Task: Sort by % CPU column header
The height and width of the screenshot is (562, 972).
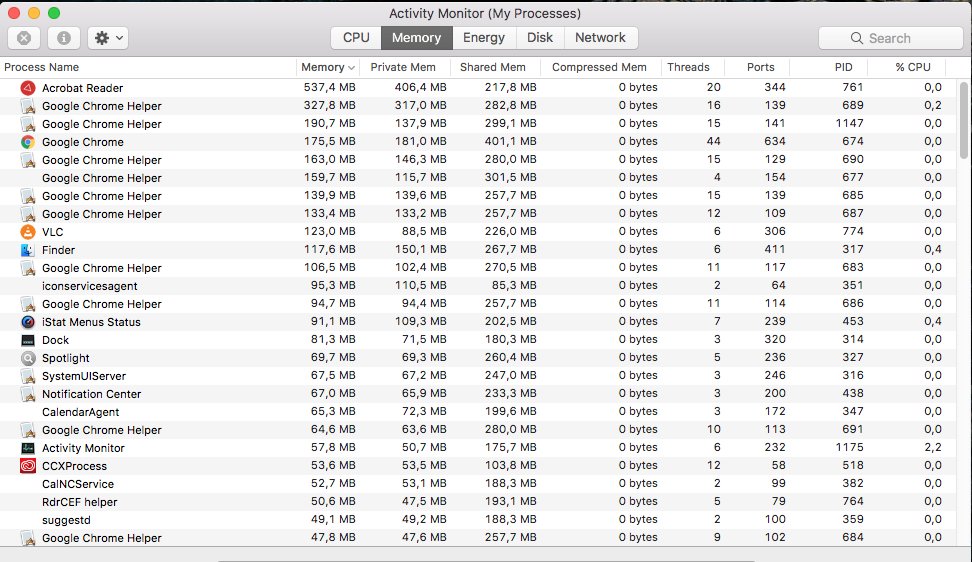Action: point(913,67)
